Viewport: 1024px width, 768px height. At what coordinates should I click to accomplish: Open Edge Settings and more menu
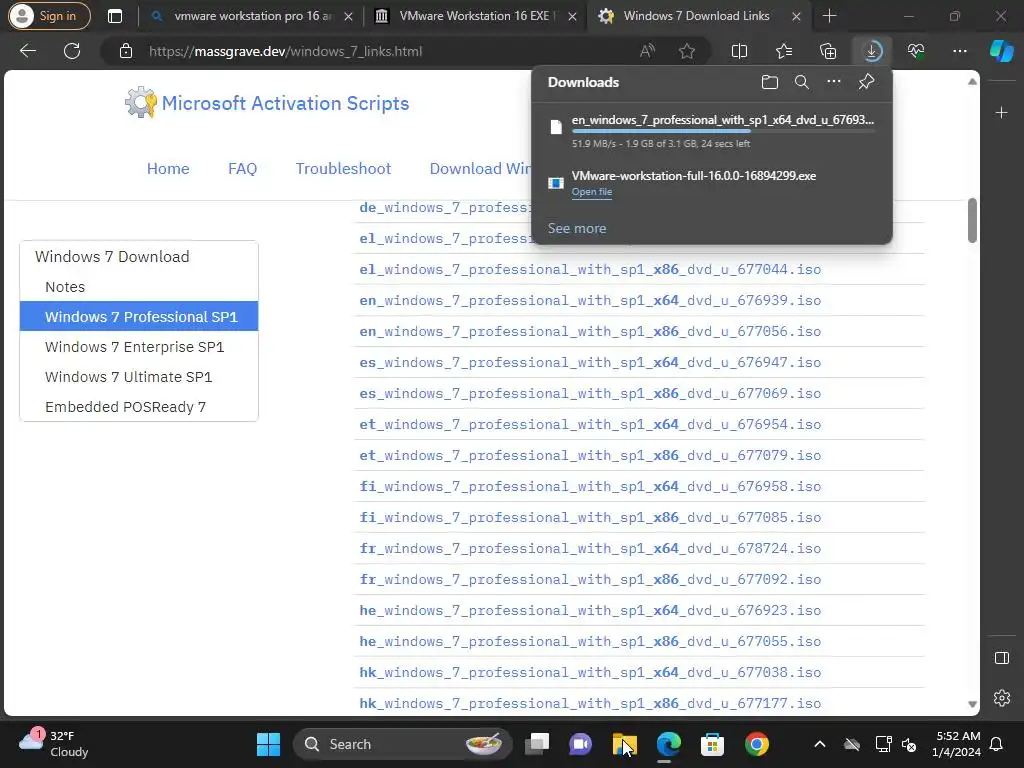[959, 51]
